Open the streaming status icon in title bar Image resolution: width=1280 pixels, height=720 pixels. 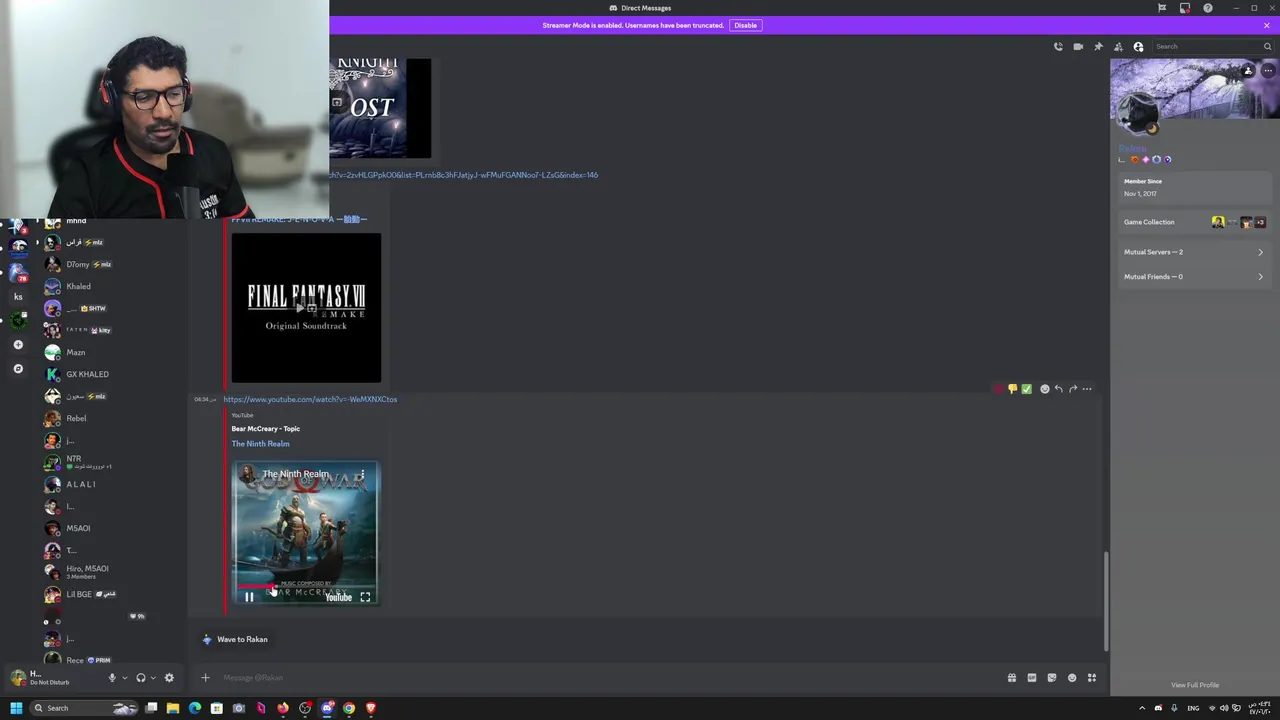coord(1185,8)
